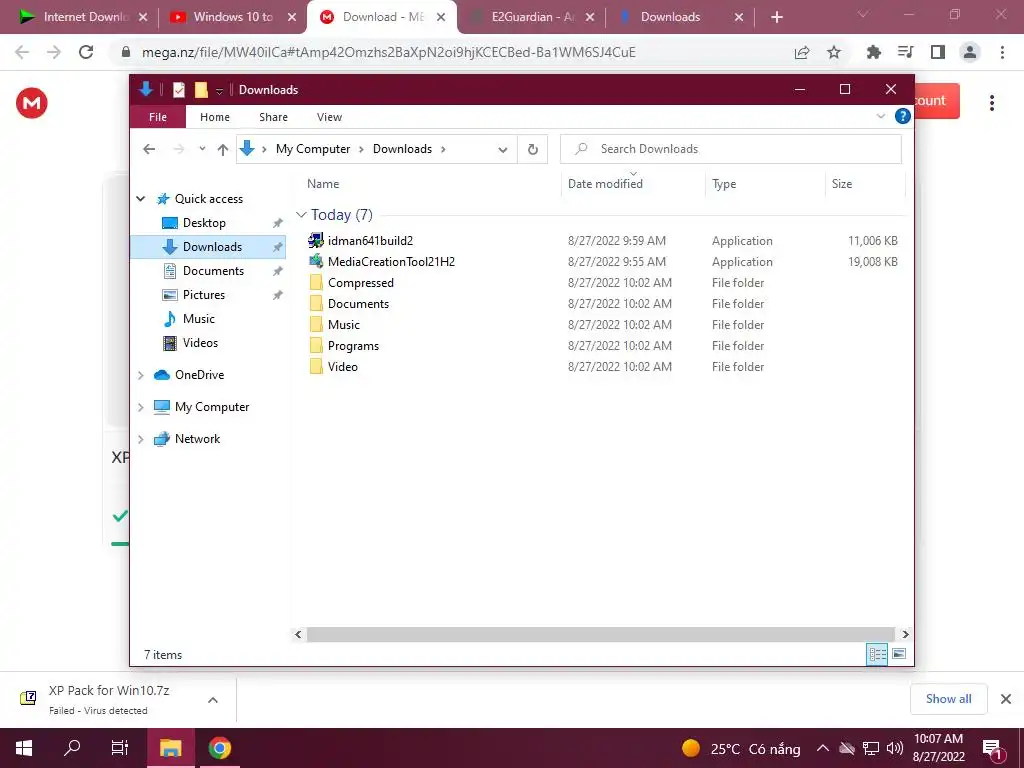Click New folder icon in Explorer title bar
1024x768 pixels.
tap(201, 90)
